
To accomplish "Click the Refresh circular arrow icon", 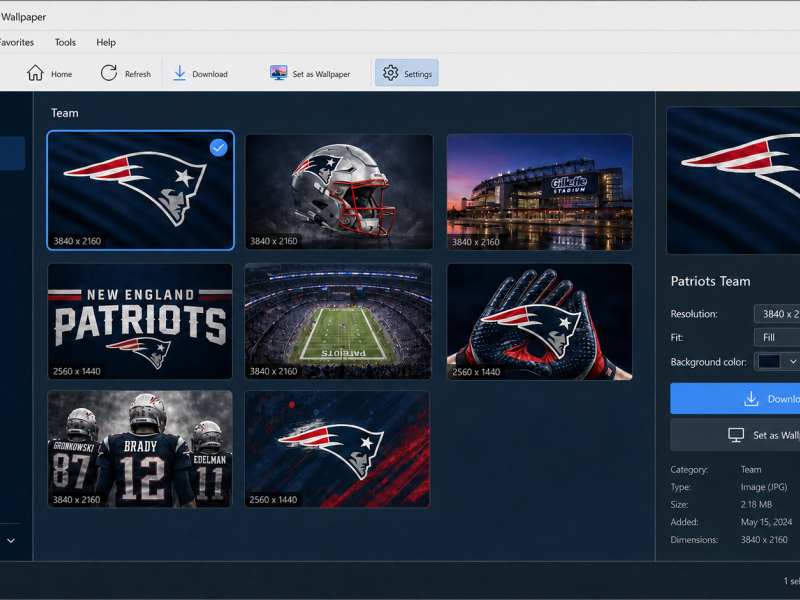I will click(x=109, y=73).
